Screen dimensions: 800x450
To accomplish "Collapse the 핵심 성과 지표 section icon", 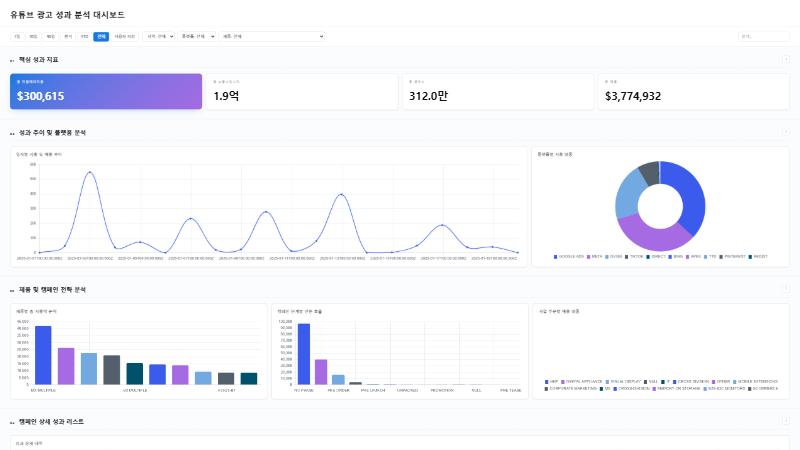I will [785, 60].
